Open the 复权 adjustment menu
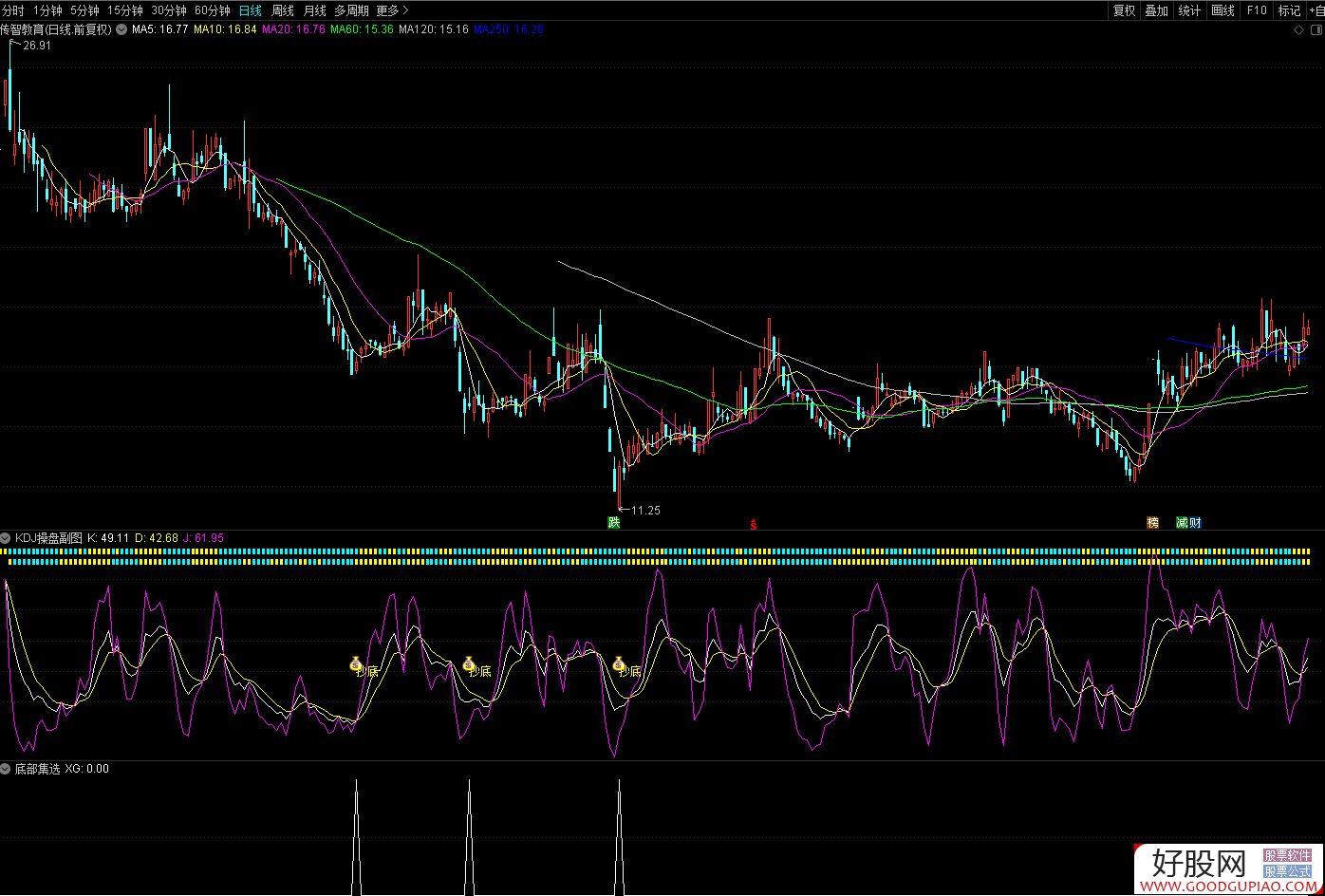This screenshot has height=896, width=1325. (1124, 10)
